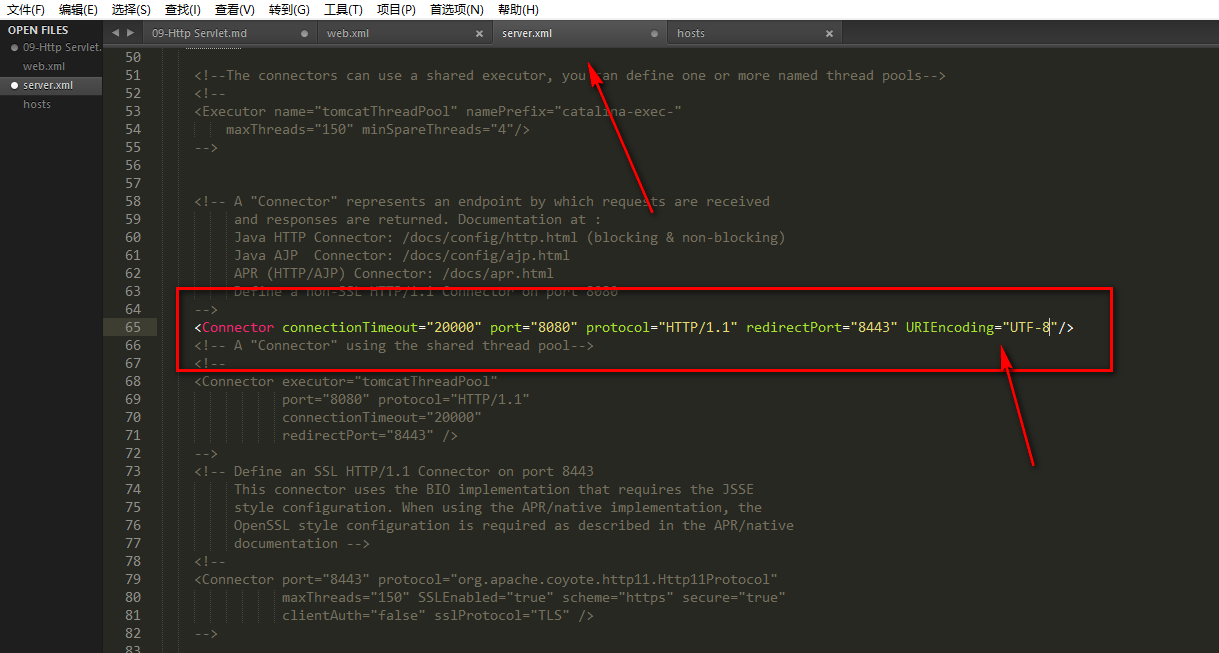Click /docs/config/http.html on line 60
Image resolution: width=1219 pixels, height=653 pixels.
pos(490,237)
